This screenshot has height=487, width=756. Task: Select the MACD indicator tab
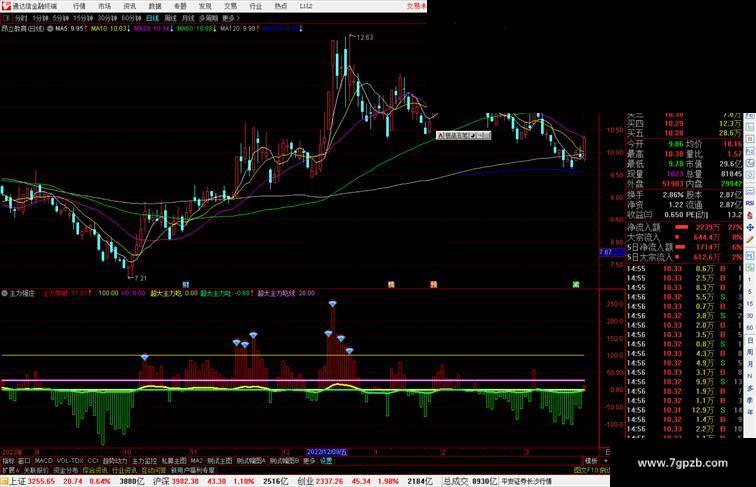(x=43, y=461)
